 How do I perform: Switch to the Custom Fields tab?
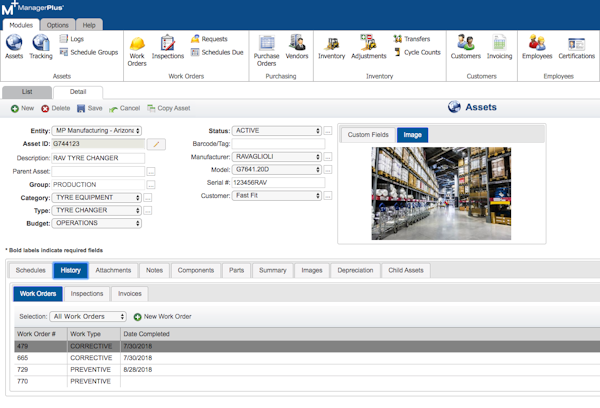tap(369, 134)
